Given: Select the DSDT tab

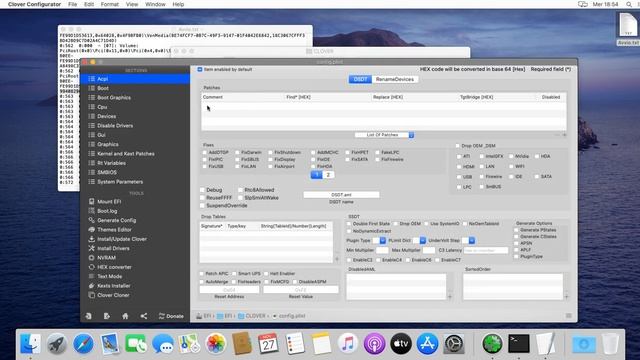Looking at the screenshot, I should [x=360, y=79].
